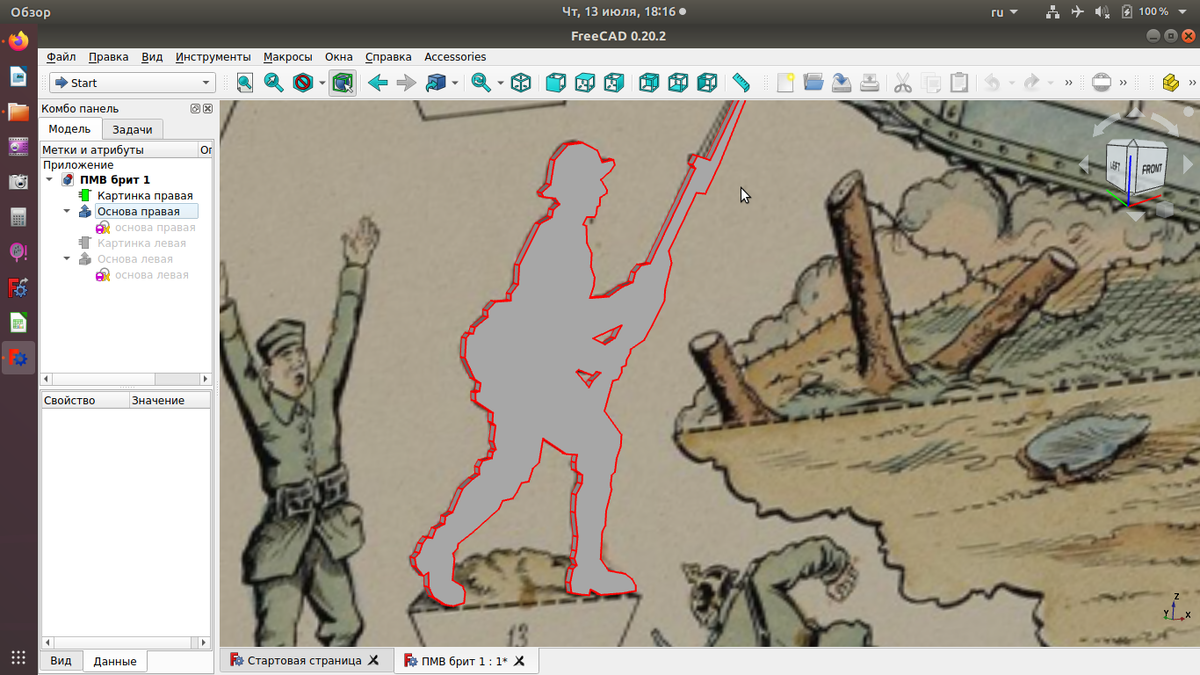The width and height of the screenshot is (1200, 675).
Task: Open Redo history dropdown arrow
Action: 1052,83
